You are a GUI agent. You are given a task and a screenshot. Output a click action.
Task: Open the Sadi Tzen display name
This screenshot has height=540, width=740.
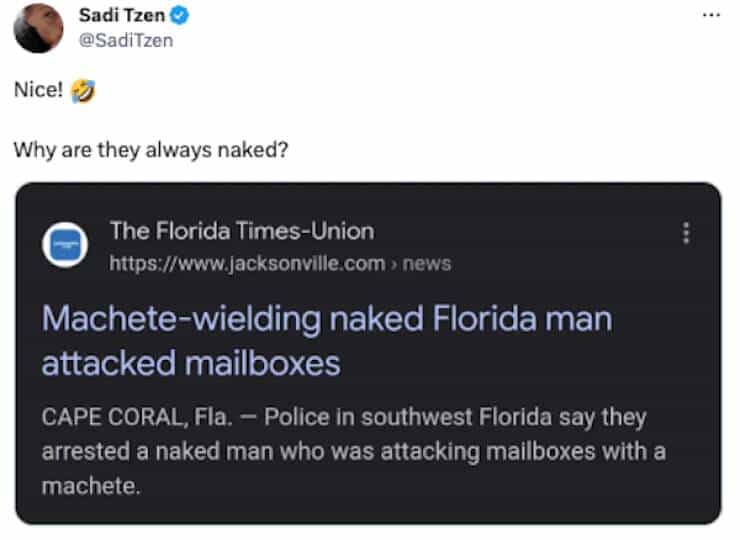click(124, 17)
